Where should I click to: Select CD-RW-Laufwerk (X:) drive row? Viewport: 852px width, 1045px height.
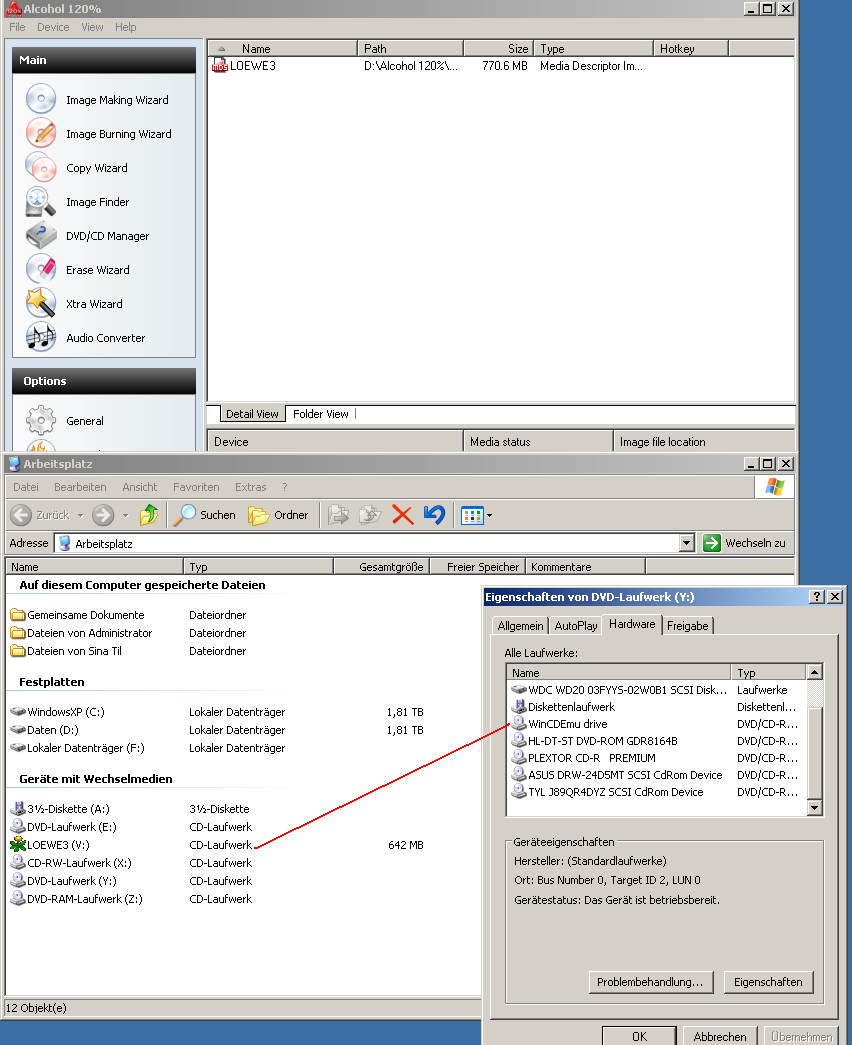[x=71, y=862]
